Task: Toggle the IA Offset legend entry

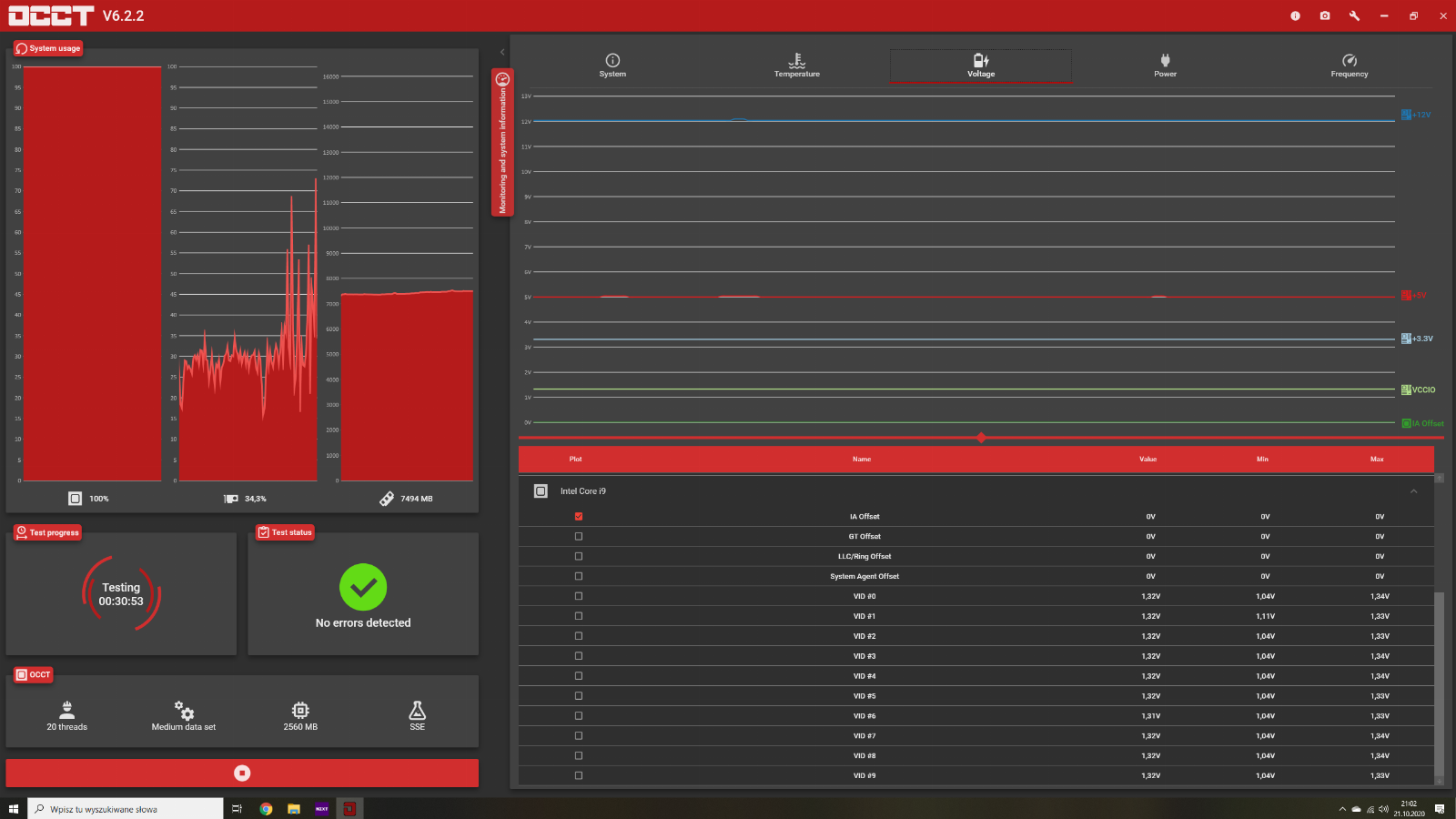Action: 1423,423
